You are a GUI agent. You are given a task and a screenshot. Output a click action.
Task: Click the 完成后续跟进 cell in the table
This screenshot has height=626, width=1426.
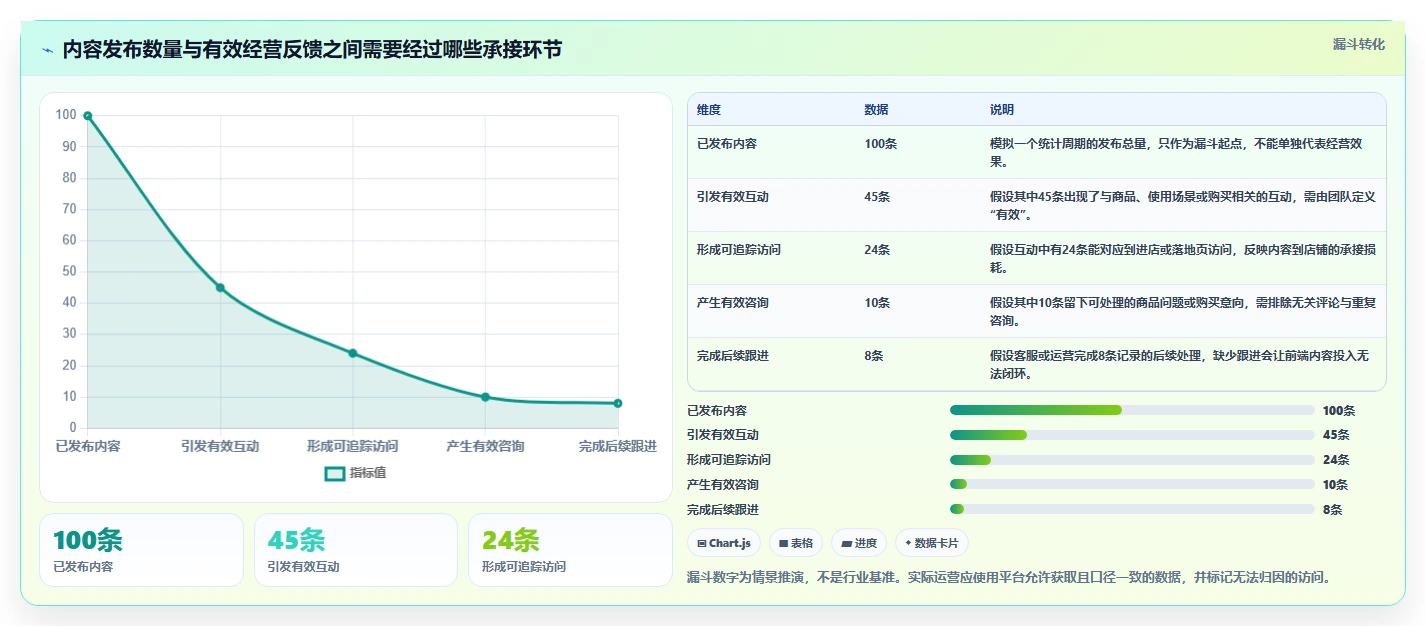tap(733, 356)
